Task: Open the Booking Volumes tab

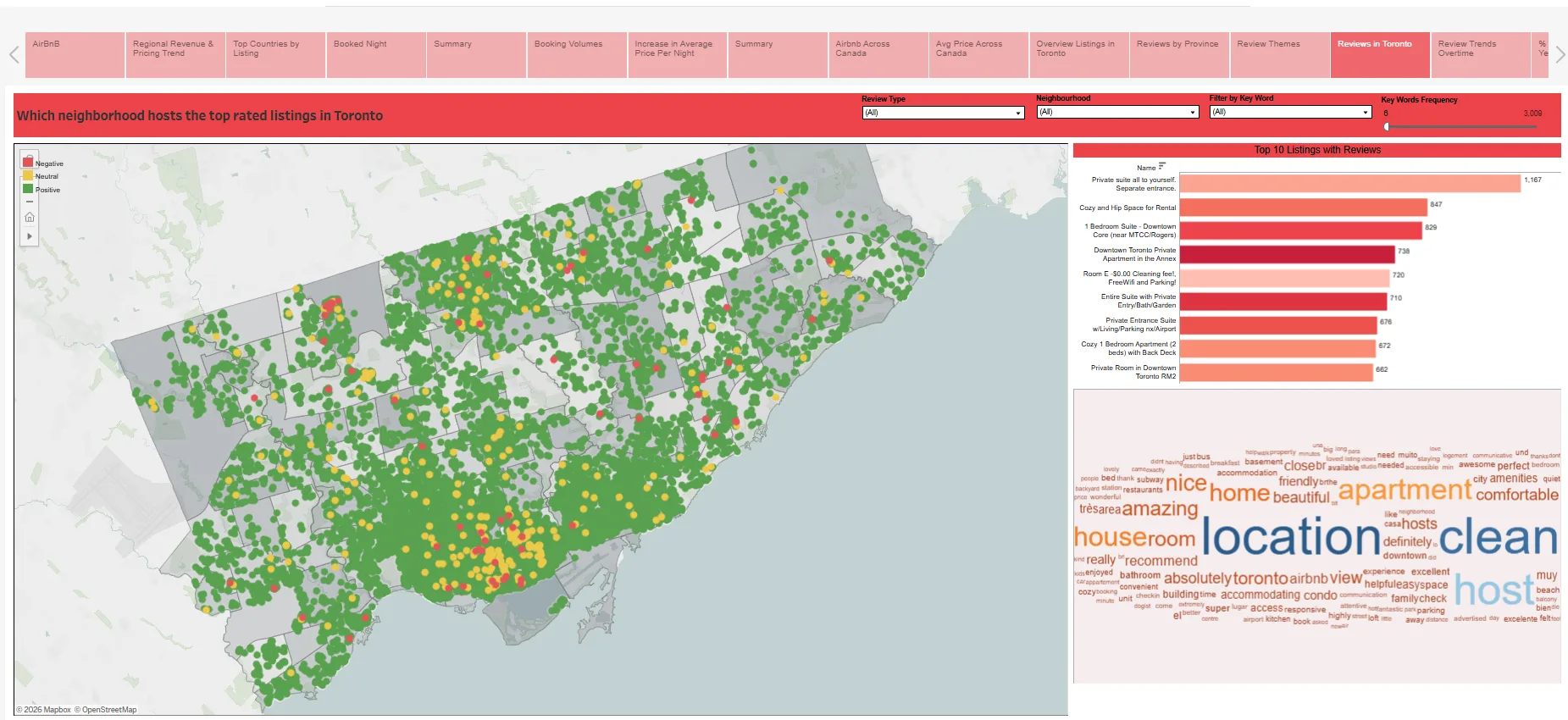Action: click(x=577, y=55)
